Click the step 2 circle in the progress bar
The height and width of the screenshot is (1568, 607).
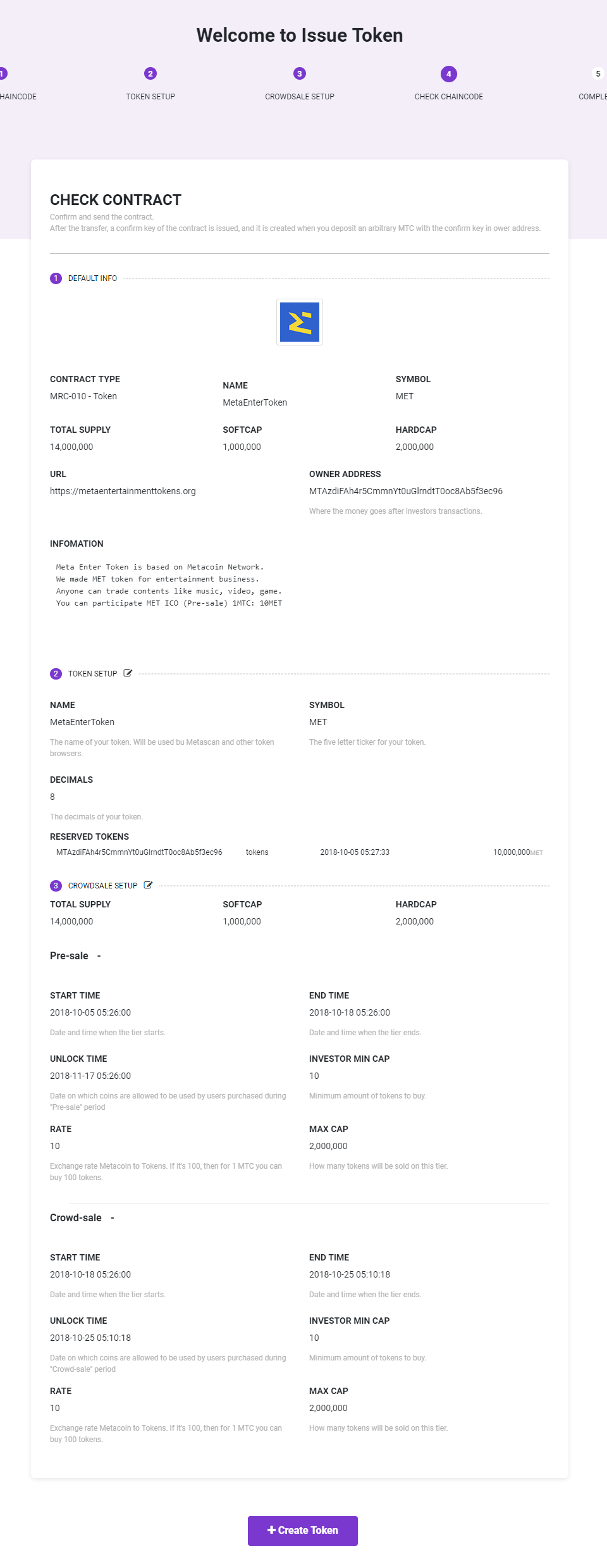coord(150,73)
